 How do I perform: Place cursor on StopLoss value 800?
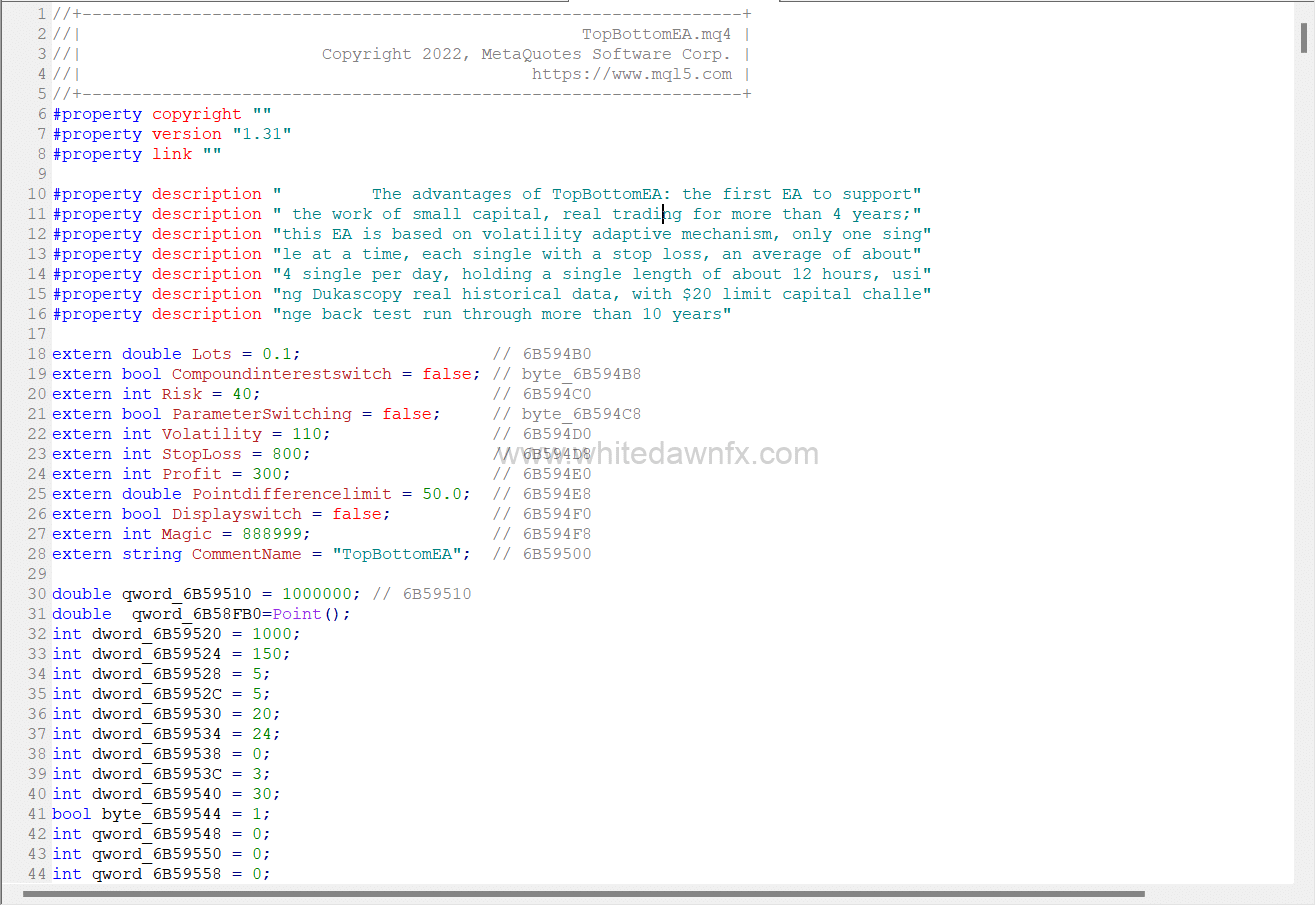click(286, 454)
